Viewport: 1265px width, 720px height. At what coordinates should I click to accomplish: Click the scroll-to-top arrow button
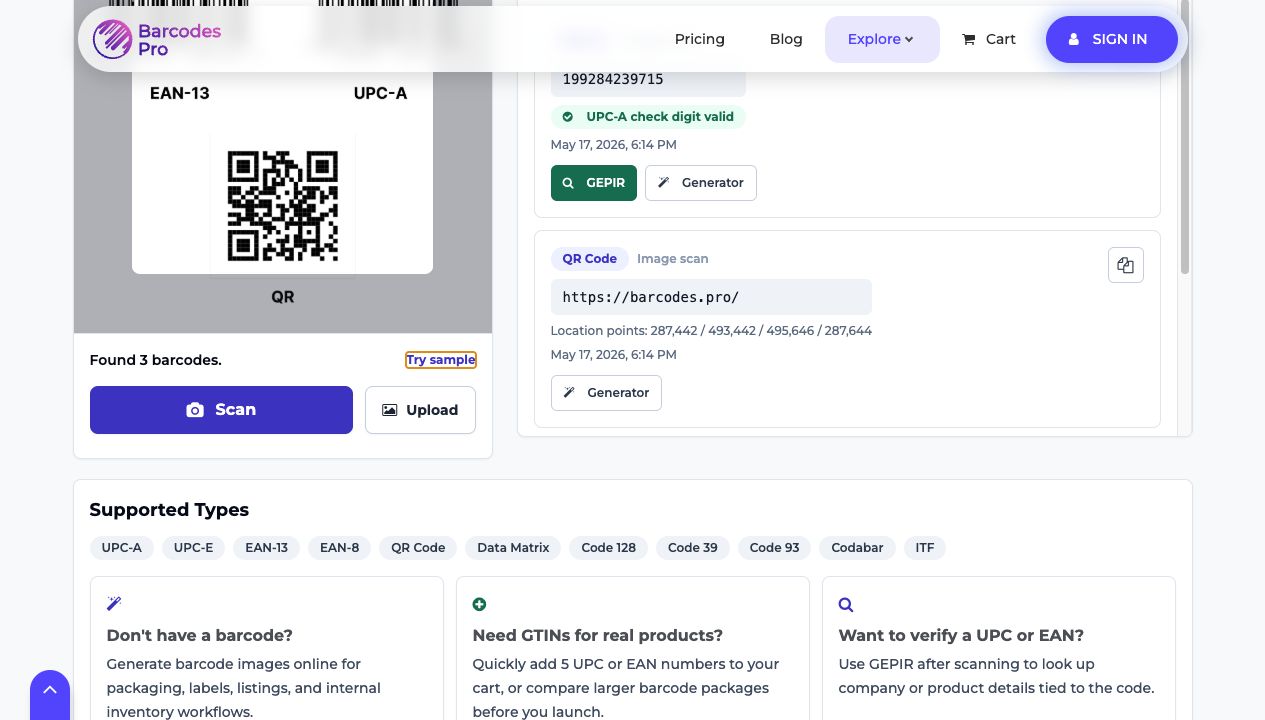(50, 694)
